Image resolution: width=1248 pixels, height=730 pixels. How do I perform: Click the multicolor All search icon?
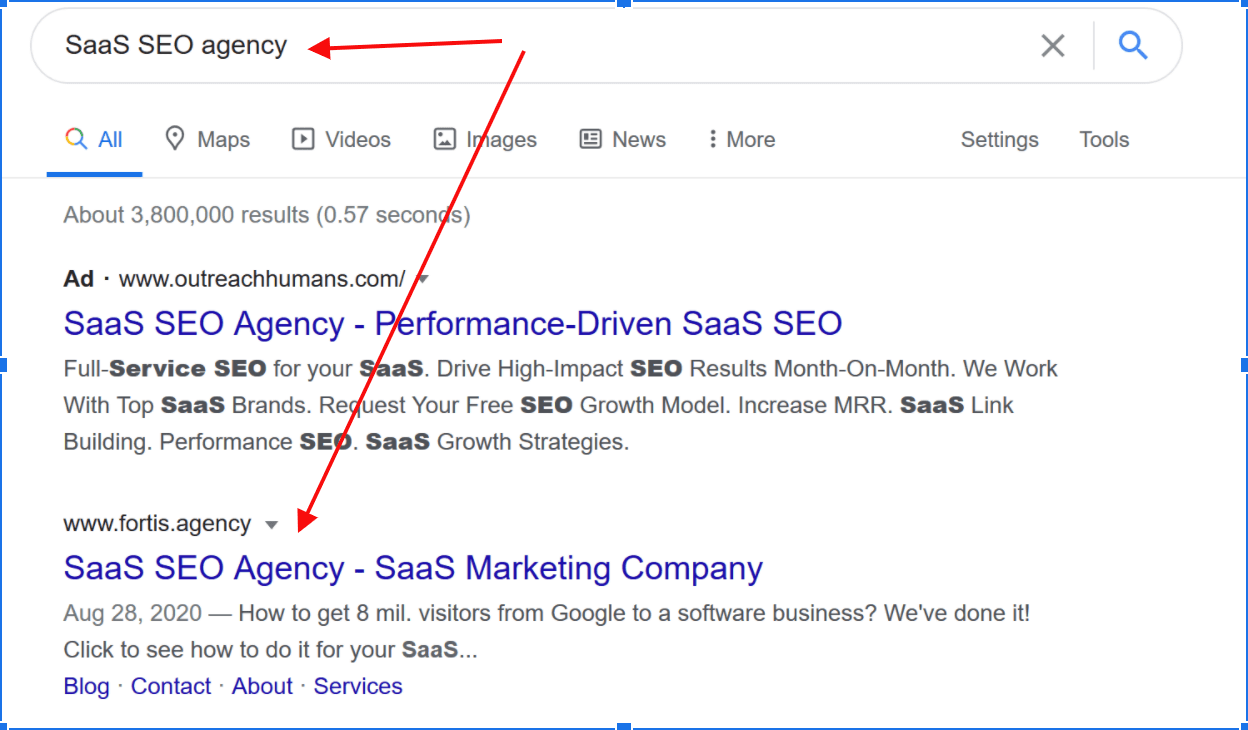[x=76, y=139]
